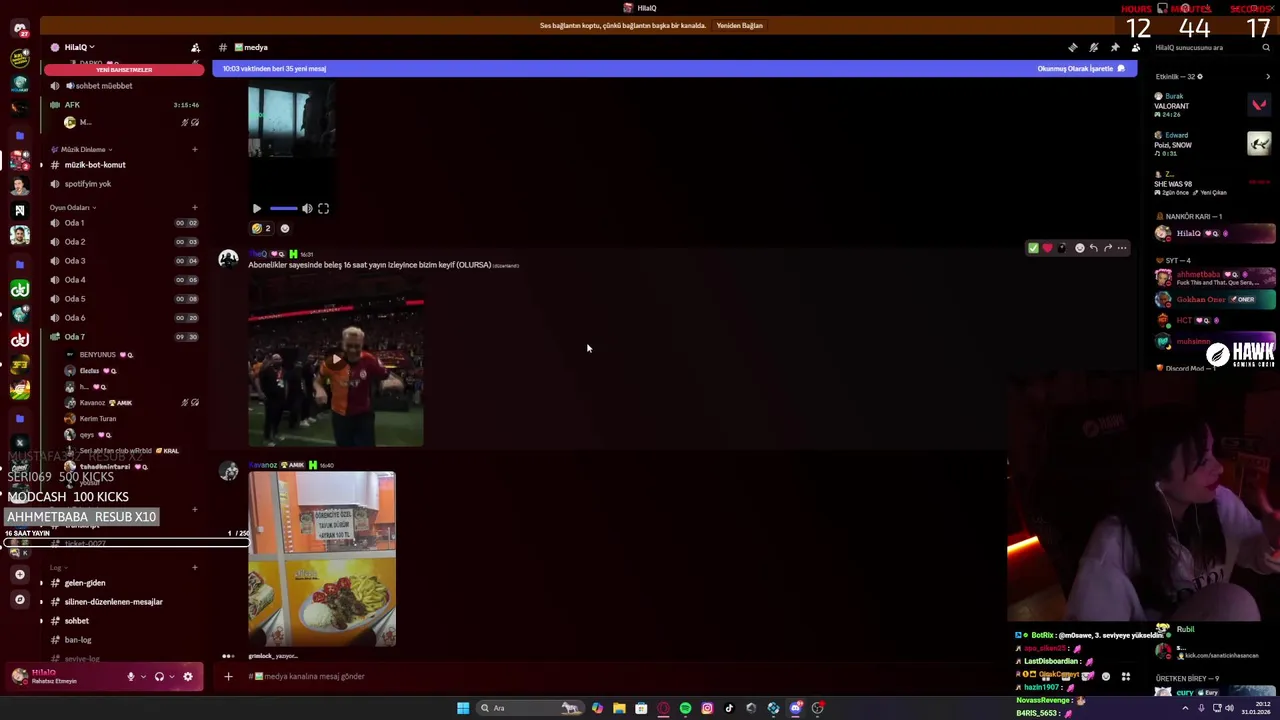Image resolution: width=1280 pixels, height=720 pixels.
Task: Add reaction smiley below first video
Action: 285,228
